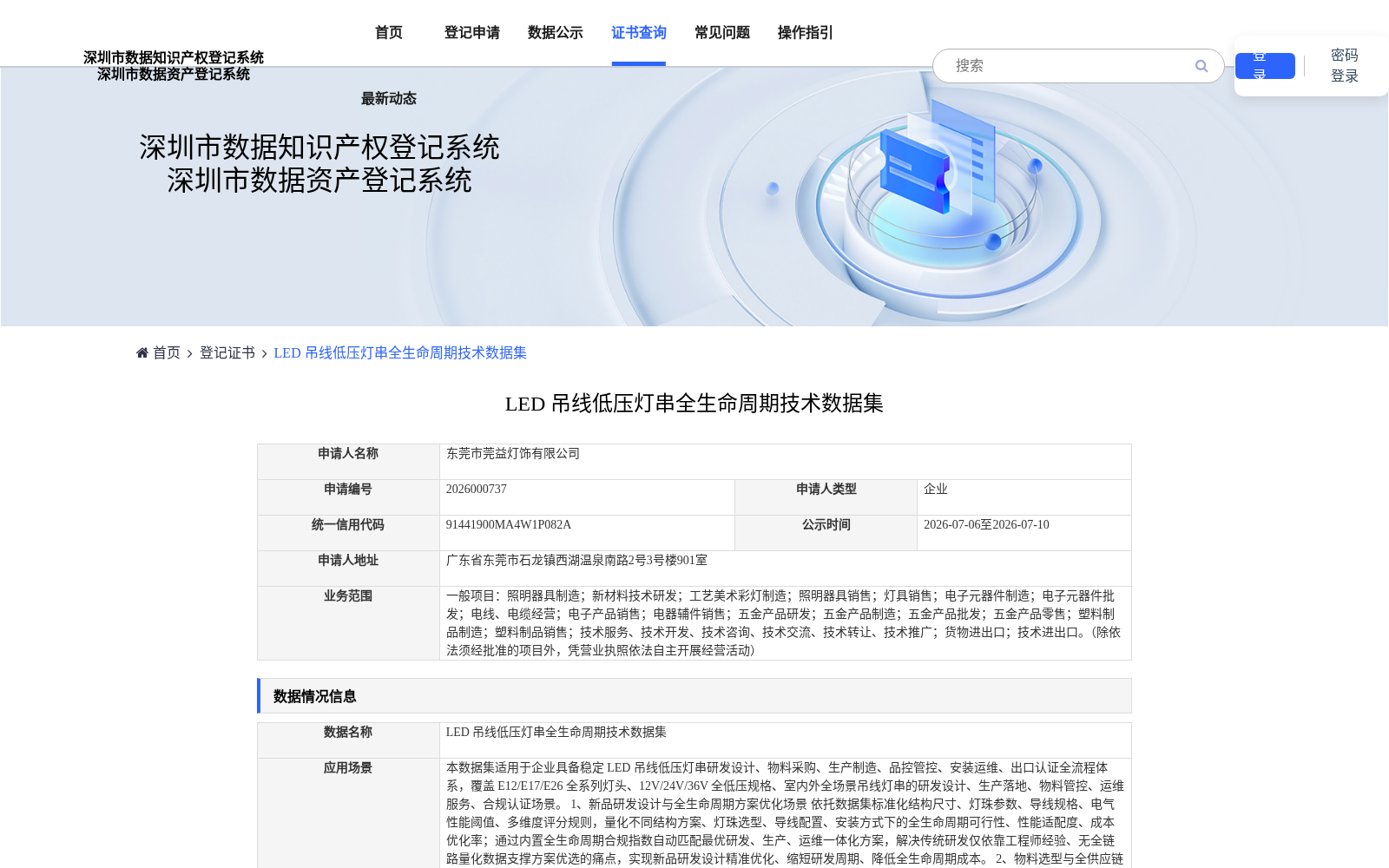Click address 广东省东莞市石龙镇西湖温泉南路2号3号楼901室
The height and width of the screenshot is (868, 1389).
click(x=576, y=560)
